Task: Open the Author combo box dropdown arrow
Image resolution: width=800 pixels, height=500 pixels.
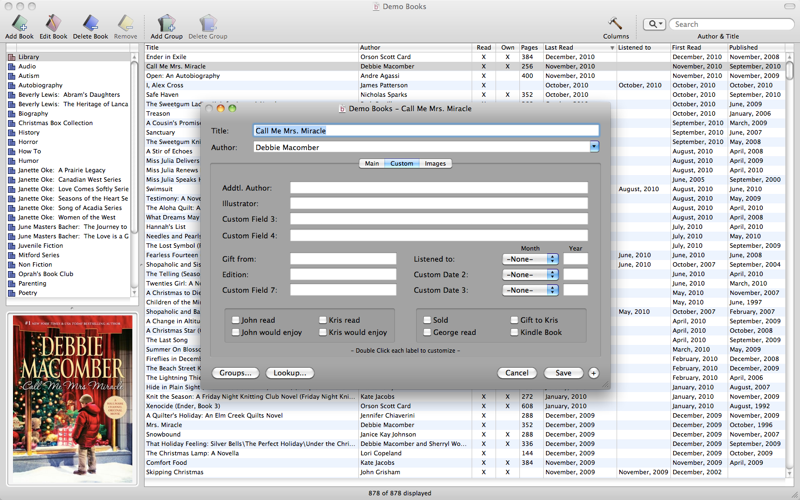Action: point(594,147)
